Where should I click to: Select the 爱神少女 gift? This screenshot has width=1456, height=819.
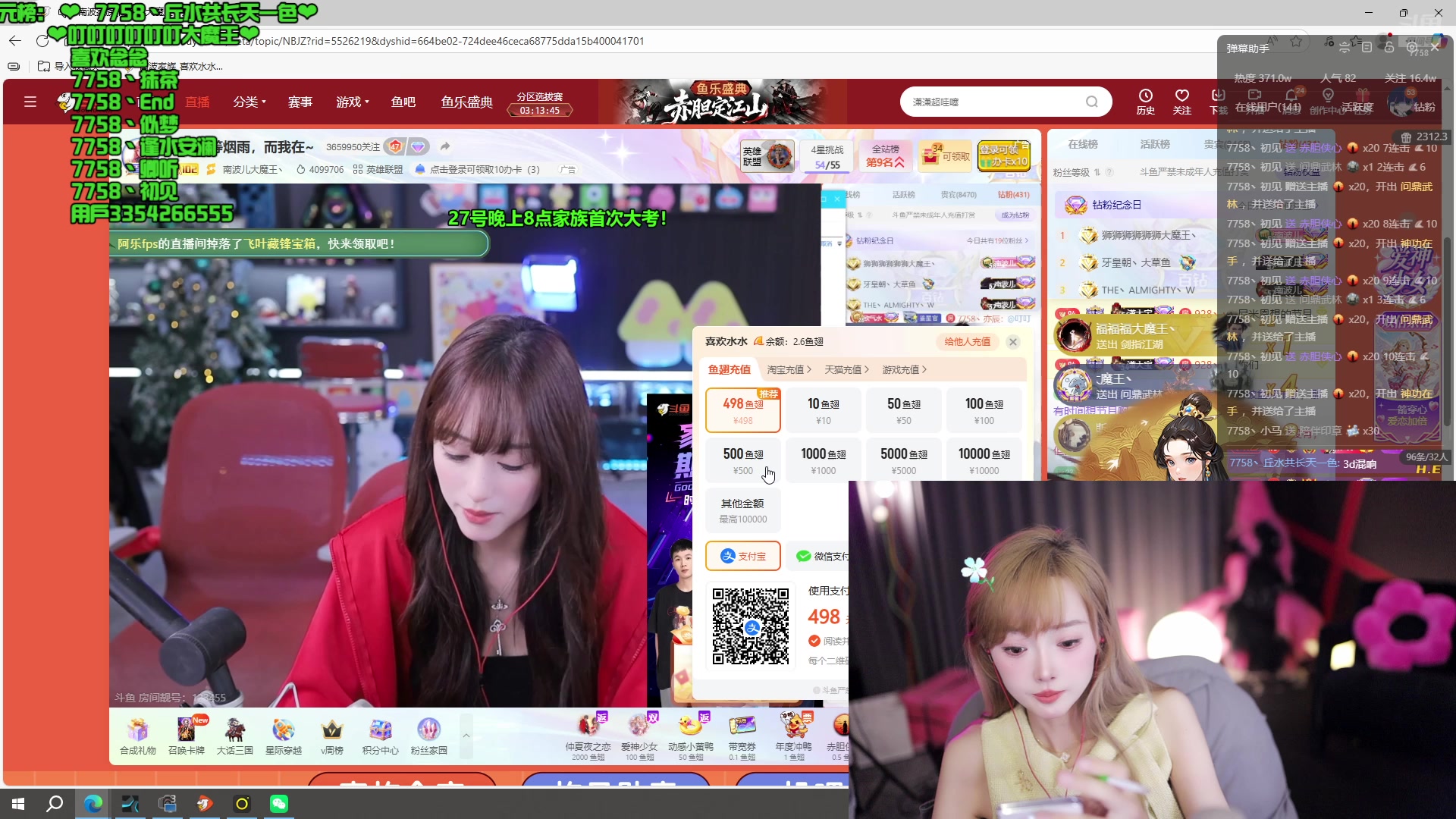[639, 736]
